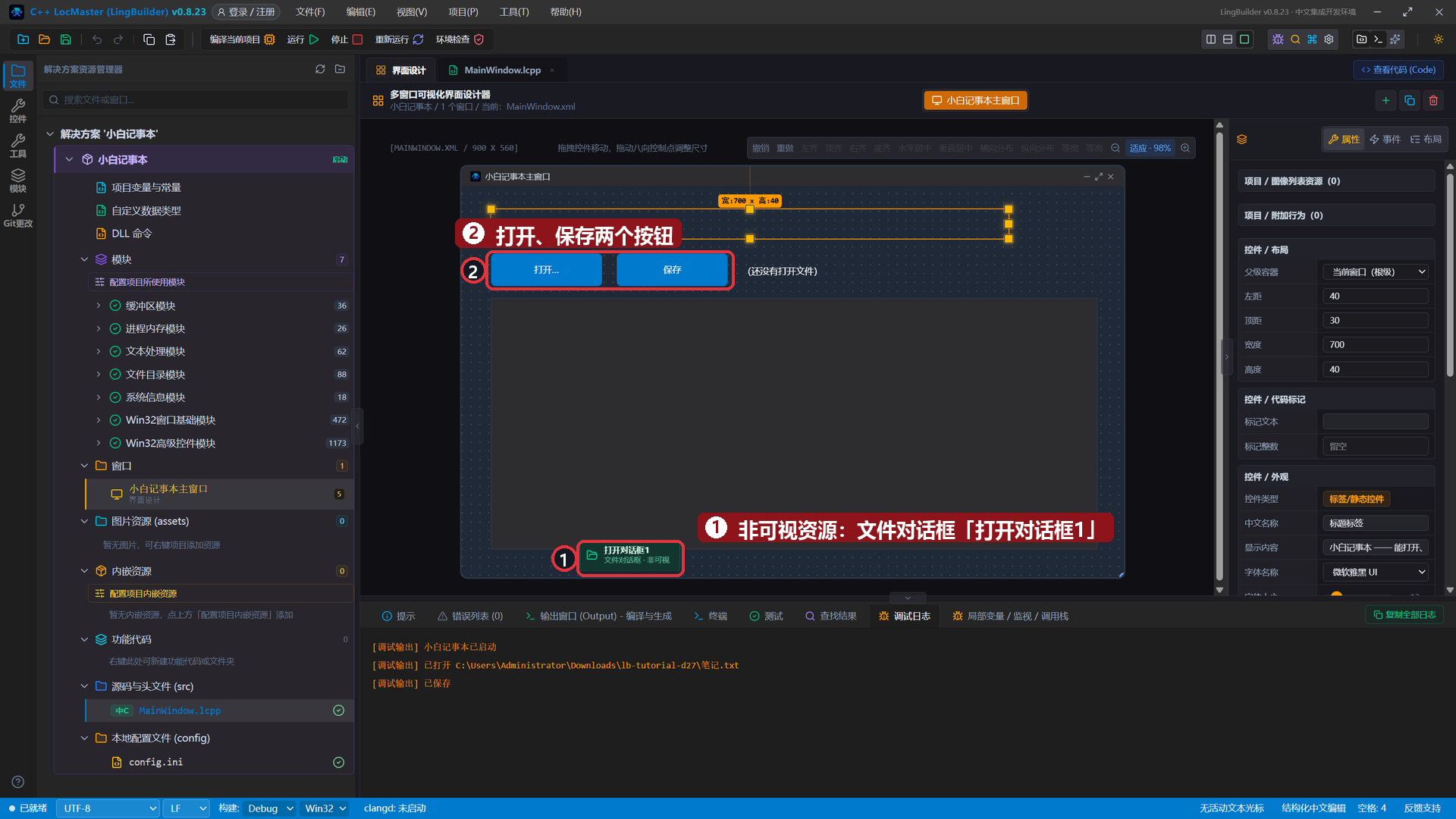The height and width of the screenshot is (819, 1456).
Task: Open the Git更改 sidebar panel
Action: [18, 215]
